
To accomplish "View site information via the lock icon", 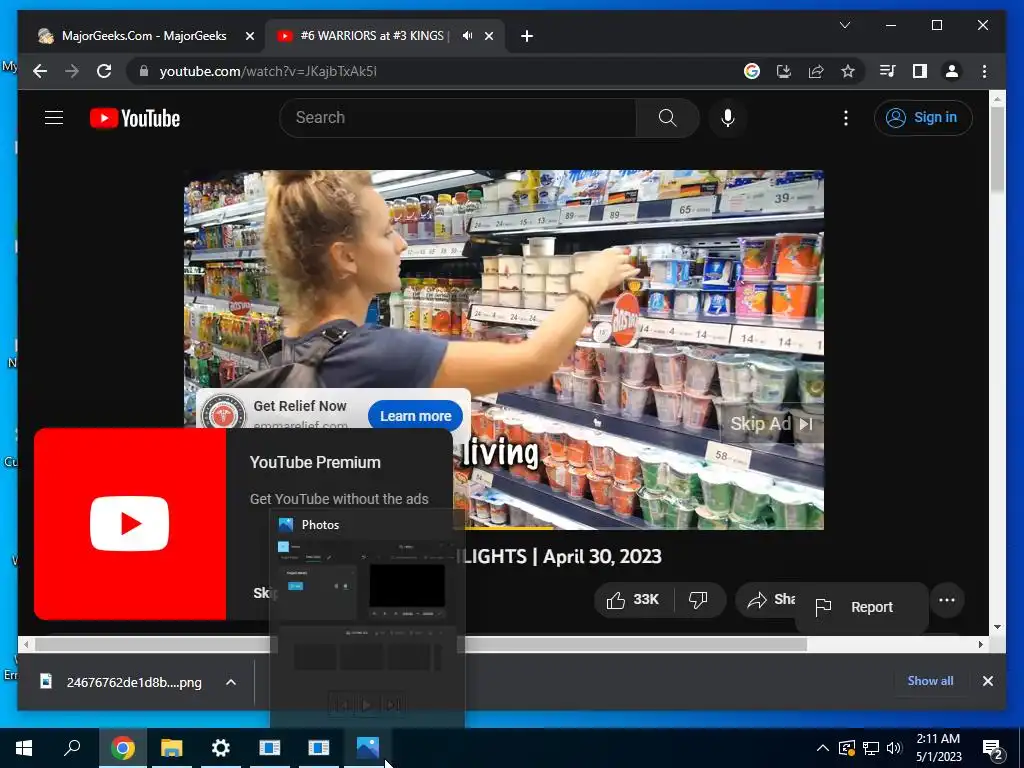I will (x=144, y=71).
